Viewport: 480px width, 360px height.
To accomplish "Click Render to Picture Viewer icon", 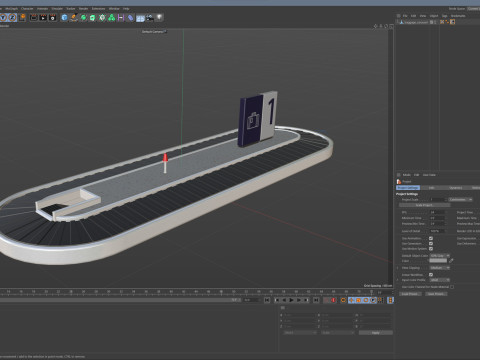I will click(43, 18).
